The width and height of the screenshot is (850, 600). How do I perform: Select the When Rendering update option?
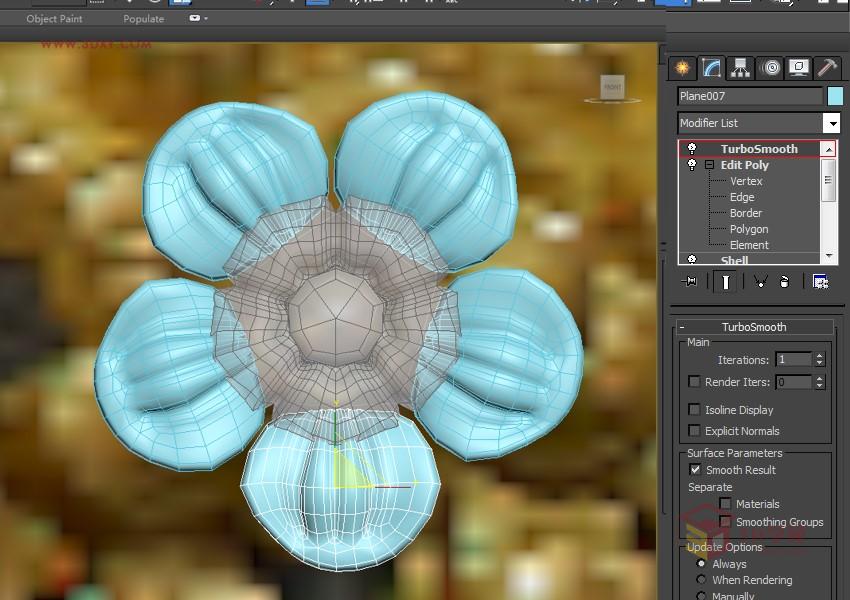pos(701,580)
